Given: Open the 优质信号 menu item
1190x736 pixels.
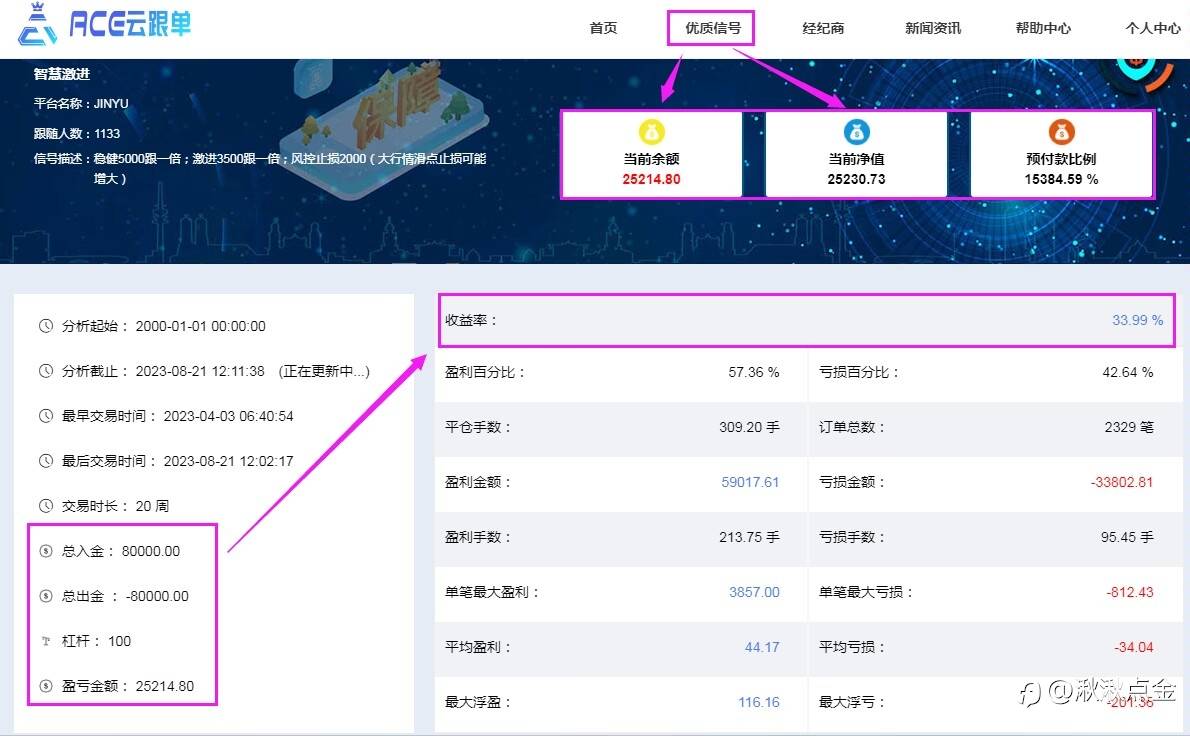Looking at the screenshot, I should [713, 28].
